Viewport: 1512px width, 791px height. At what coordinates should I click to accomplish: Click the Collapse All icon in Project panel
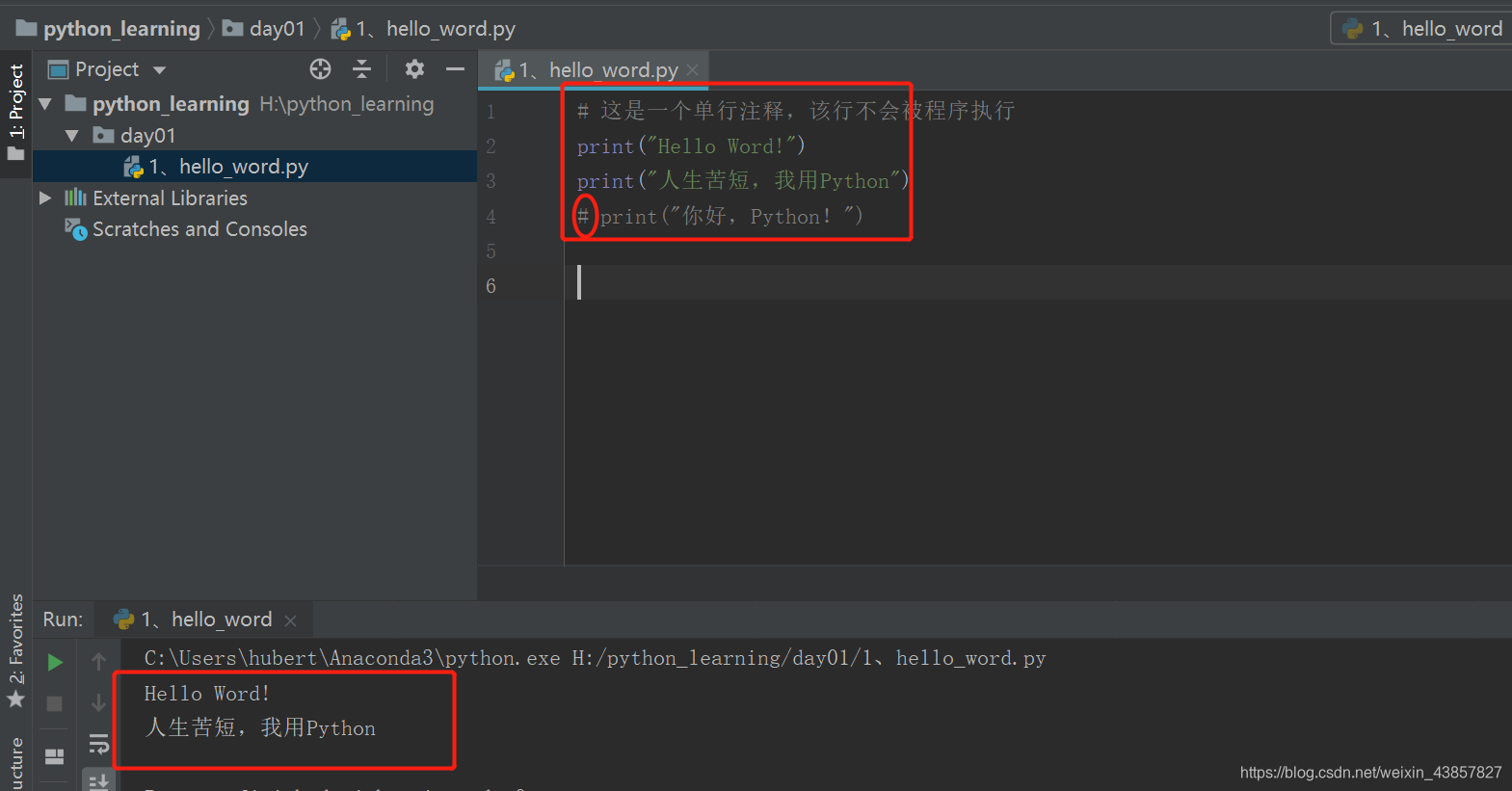[361, 68]
